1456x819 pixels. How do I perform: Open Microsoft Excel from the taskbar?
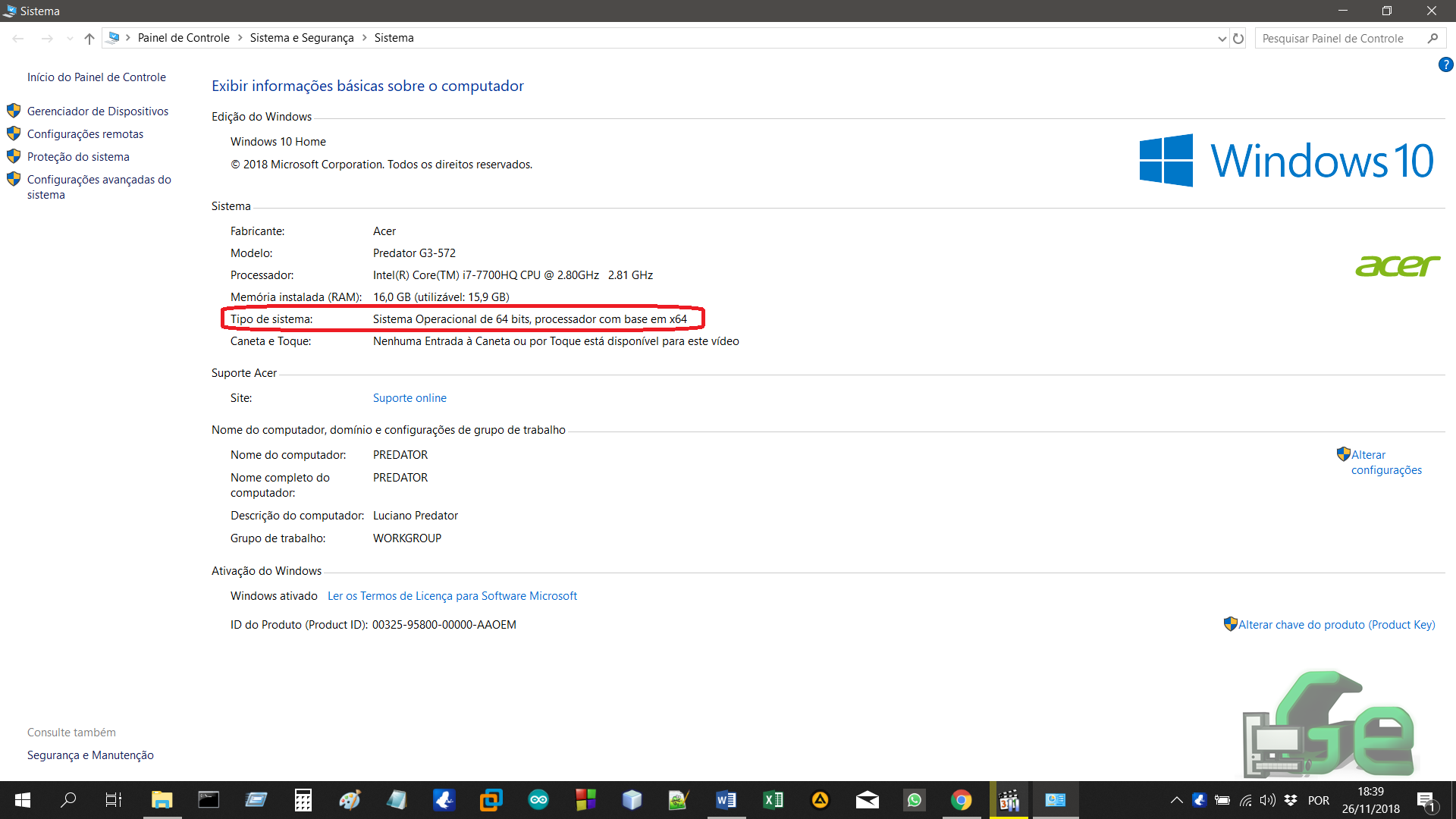coord(773,800)
